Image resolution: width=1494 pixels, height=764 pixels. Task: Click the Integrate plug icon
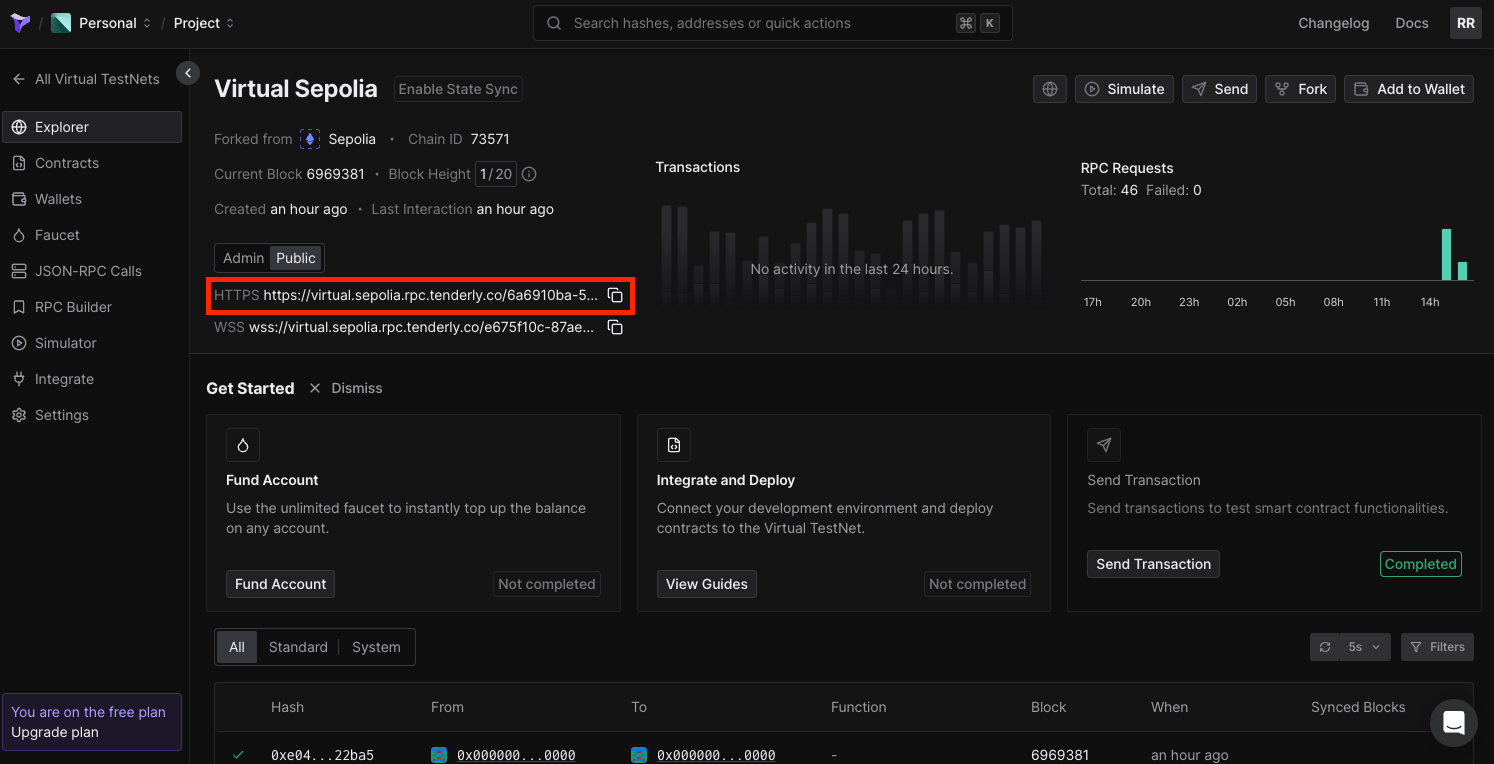pyautogui.click(x=19, y=379)
